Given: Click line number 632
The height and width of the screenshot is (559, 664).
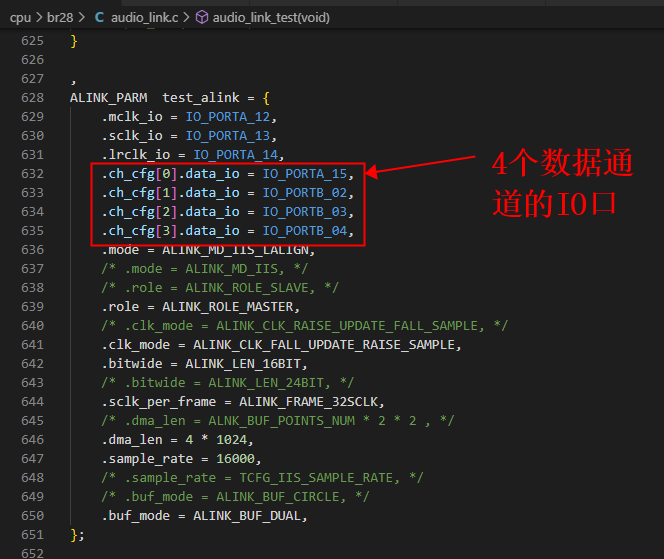Looking at the screenshot, I should (33, 174).
